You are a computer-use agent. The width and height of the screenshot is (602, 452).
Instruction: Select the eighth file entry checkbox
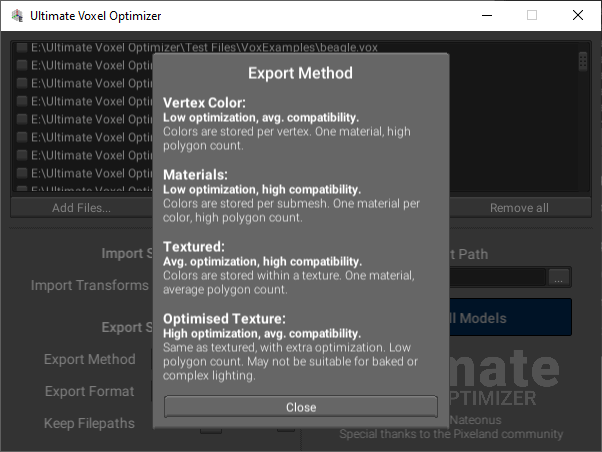pyautogui.click(x=22, y=174)
